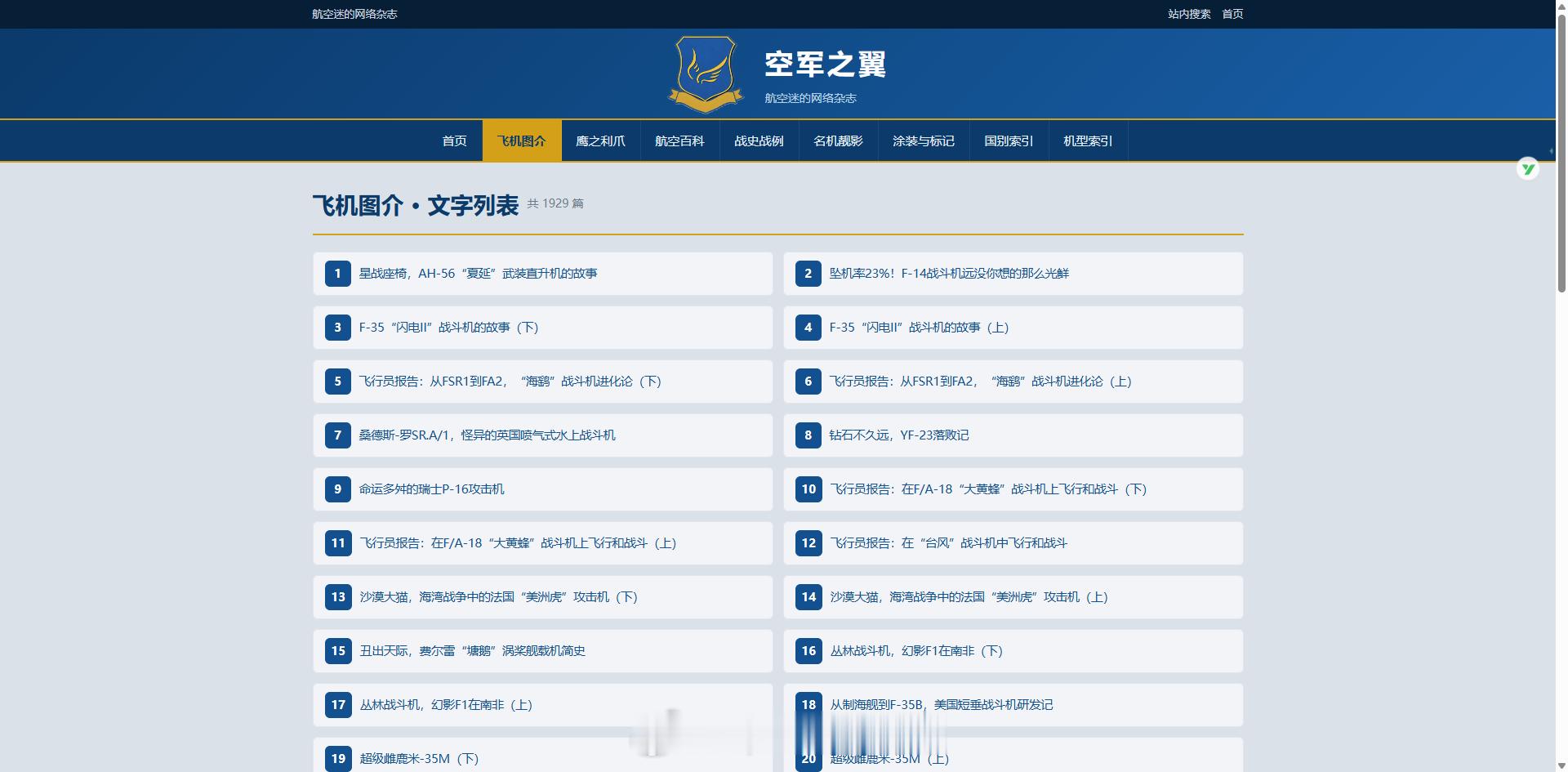Go to 涂装与标记 section
The image size is (1568, 772).
[924, 141]
